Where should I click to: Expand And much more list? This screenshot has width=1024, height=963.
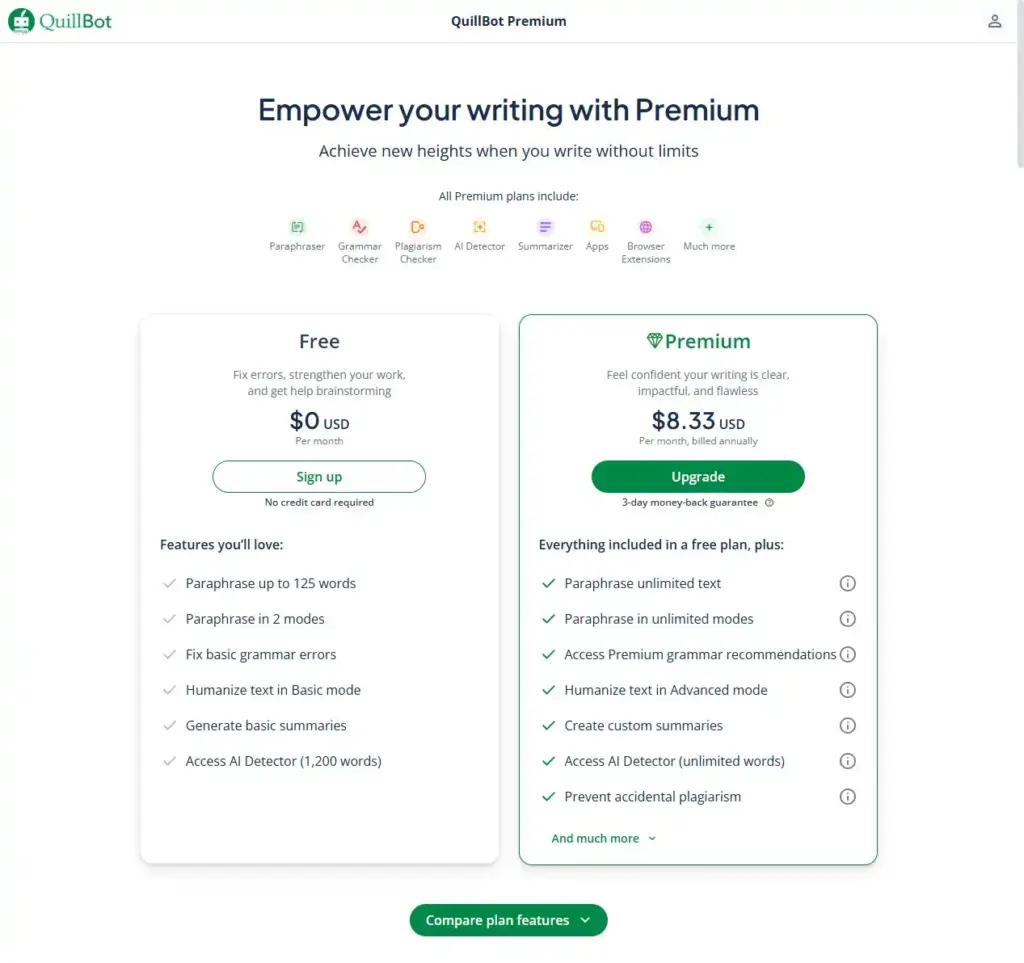(x=603, y=838)
